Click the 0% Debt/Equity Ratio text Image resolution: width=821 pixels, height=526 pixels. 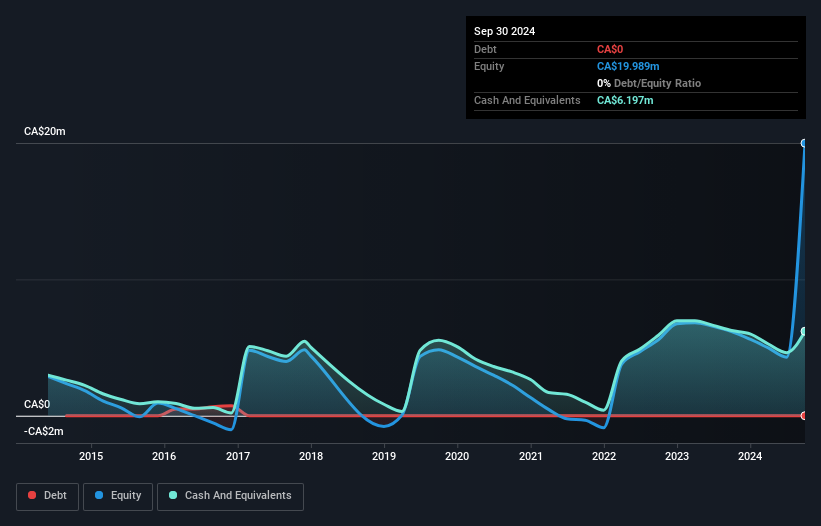coord(649,84)
